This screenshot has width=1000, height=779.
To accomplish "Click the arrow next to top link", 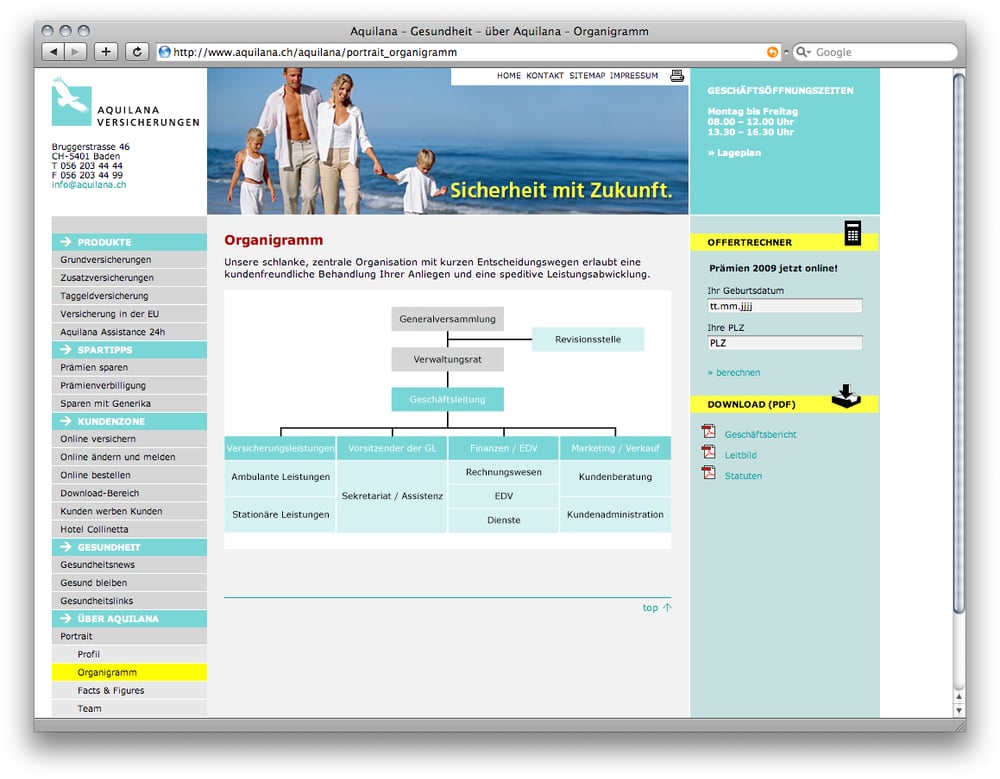I will [x=667, y=607].
